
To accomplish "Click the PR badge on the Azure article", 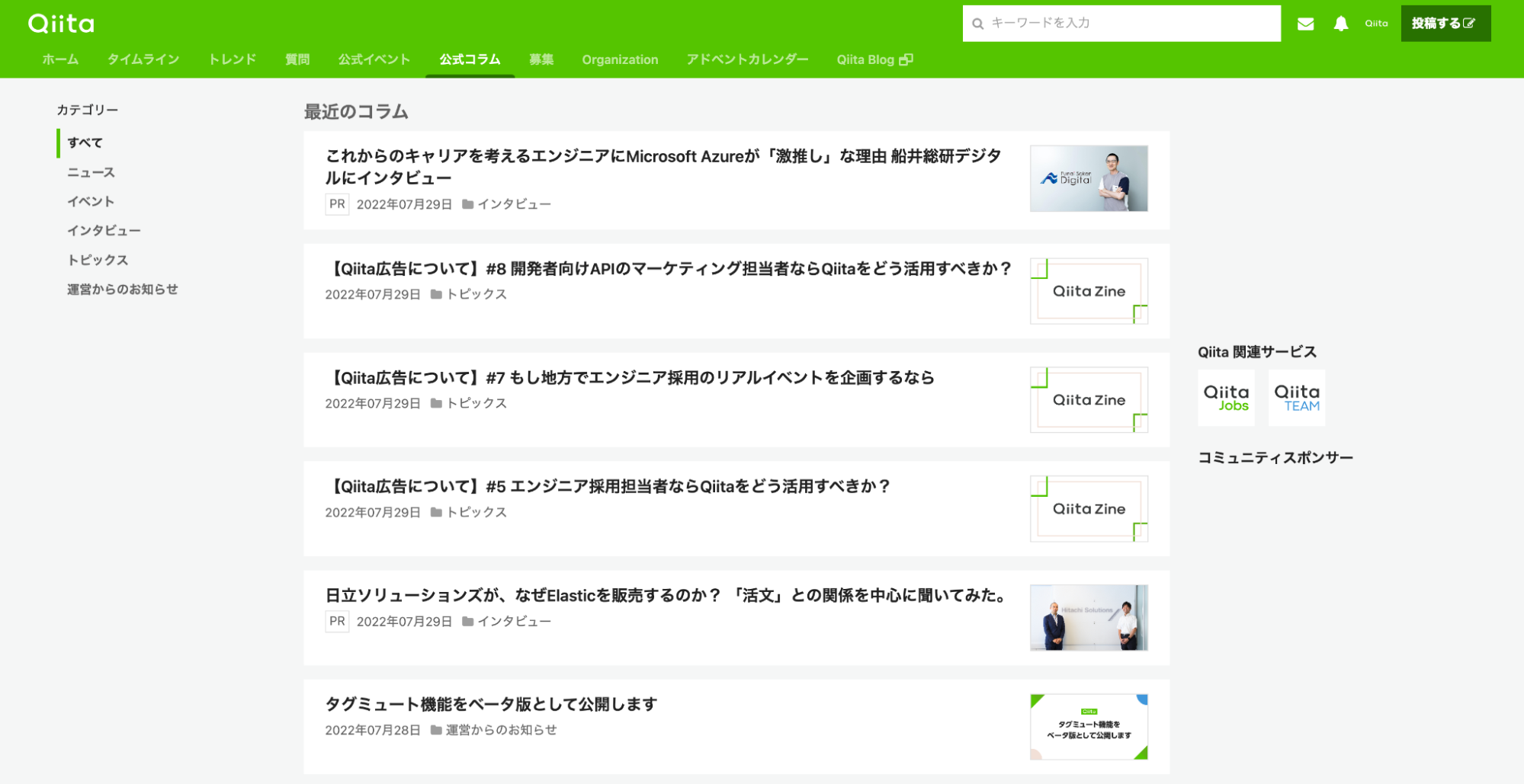I will (x=337, y=204).
